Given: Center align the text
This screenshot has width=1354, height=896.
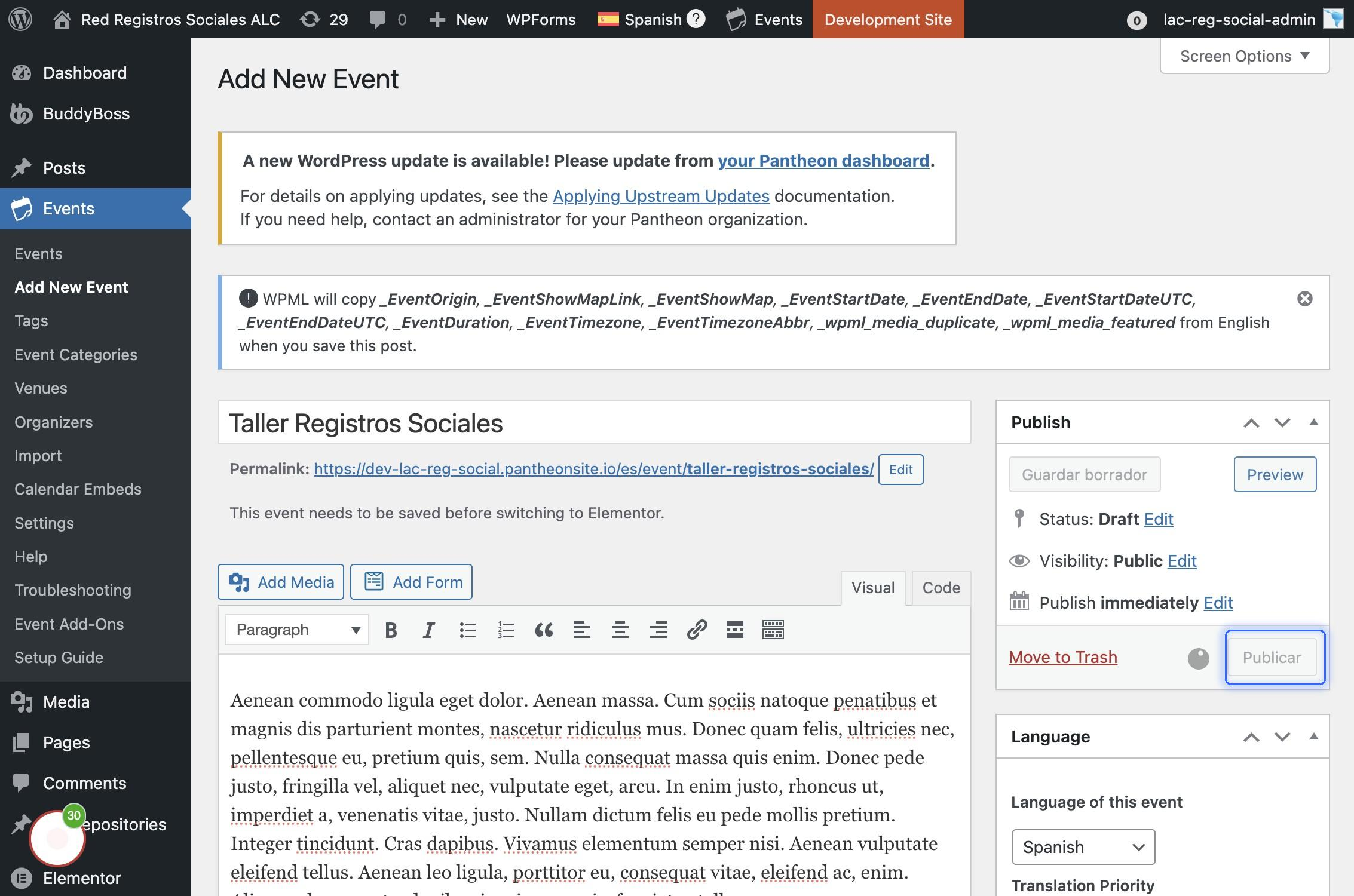Looking at the screenshot, I should coord(620,630).
